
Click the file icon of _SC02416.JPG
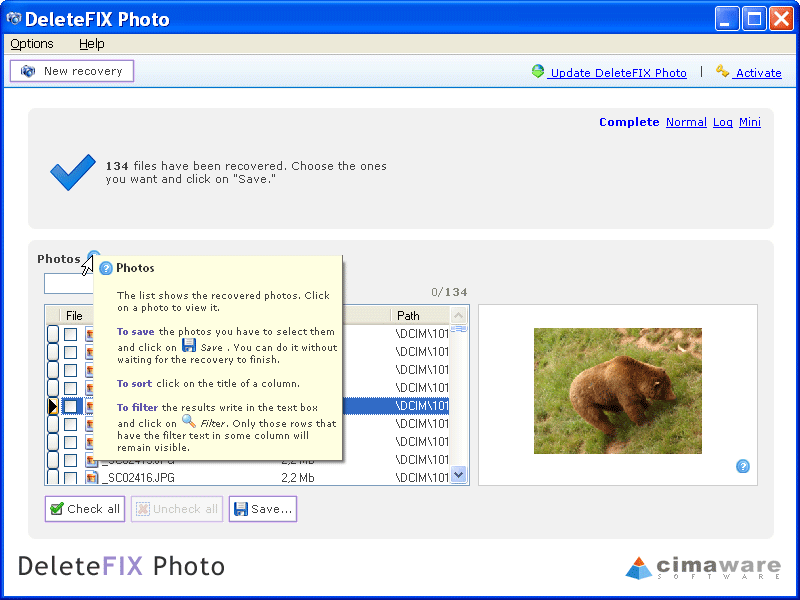(x=92, y=478)
